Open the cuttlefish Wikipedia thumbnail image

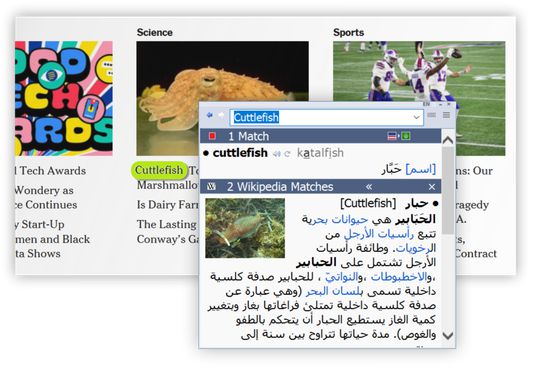click(x=245, y=228)
